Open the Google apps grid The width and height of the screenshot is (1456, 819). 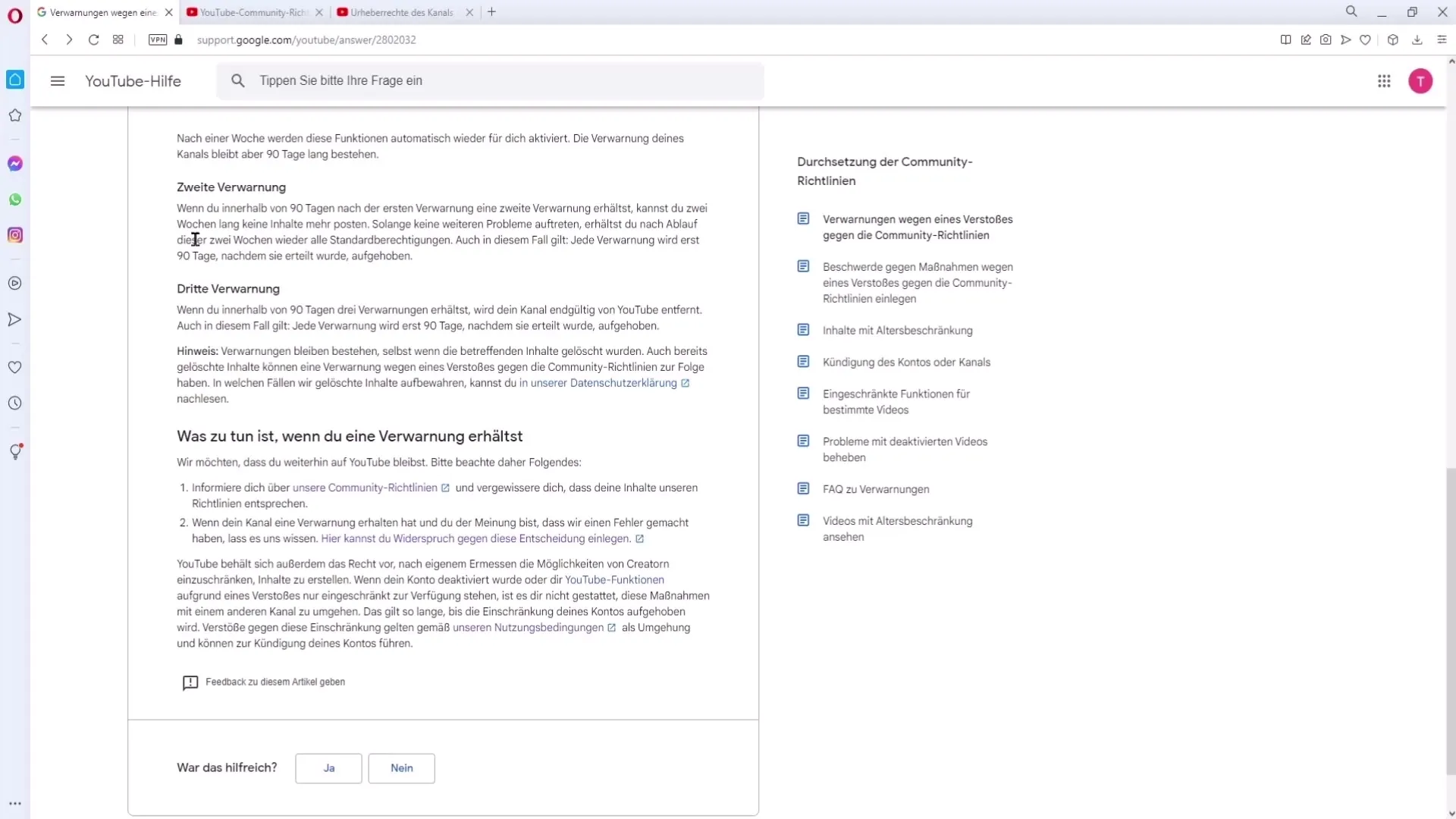pyautogui.click(x=1384, y=81)
